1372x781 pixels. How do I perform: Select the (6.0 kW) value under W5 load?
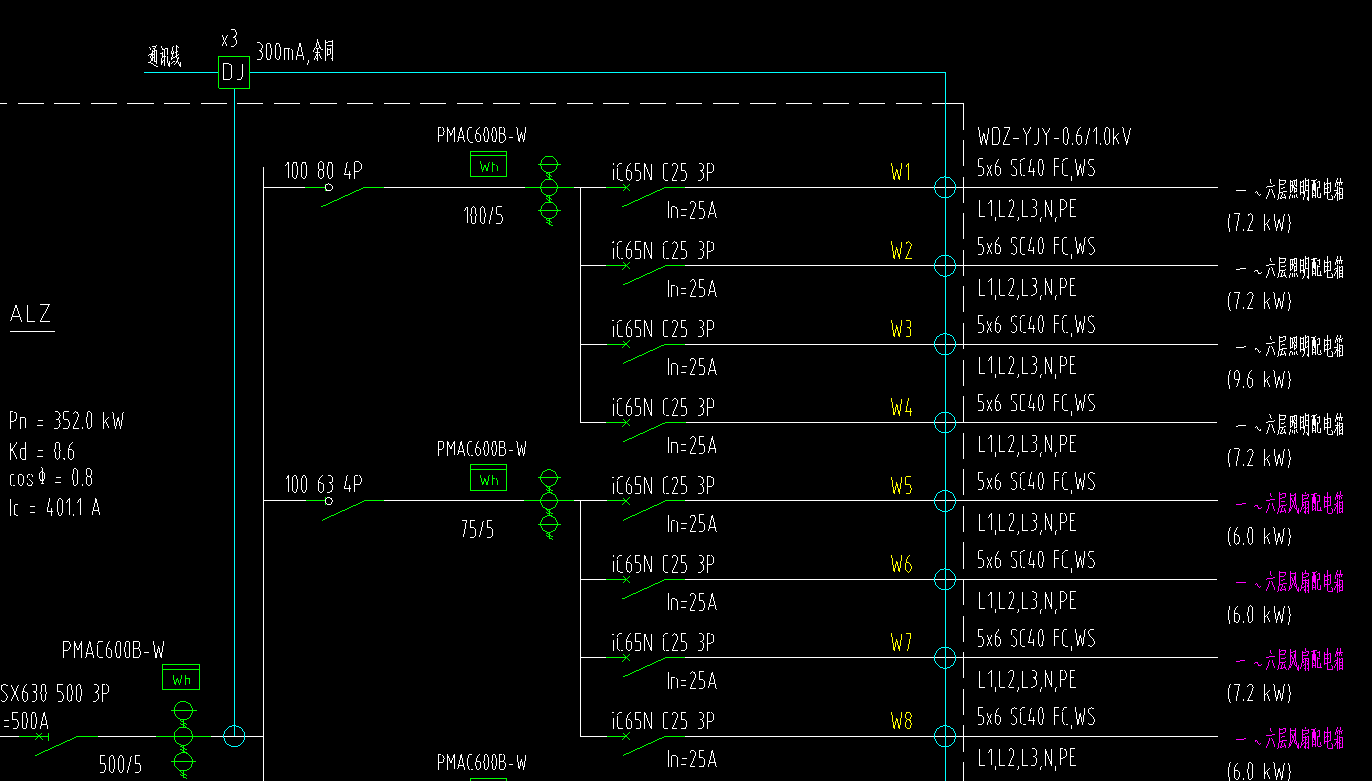tap(1259, 537)
